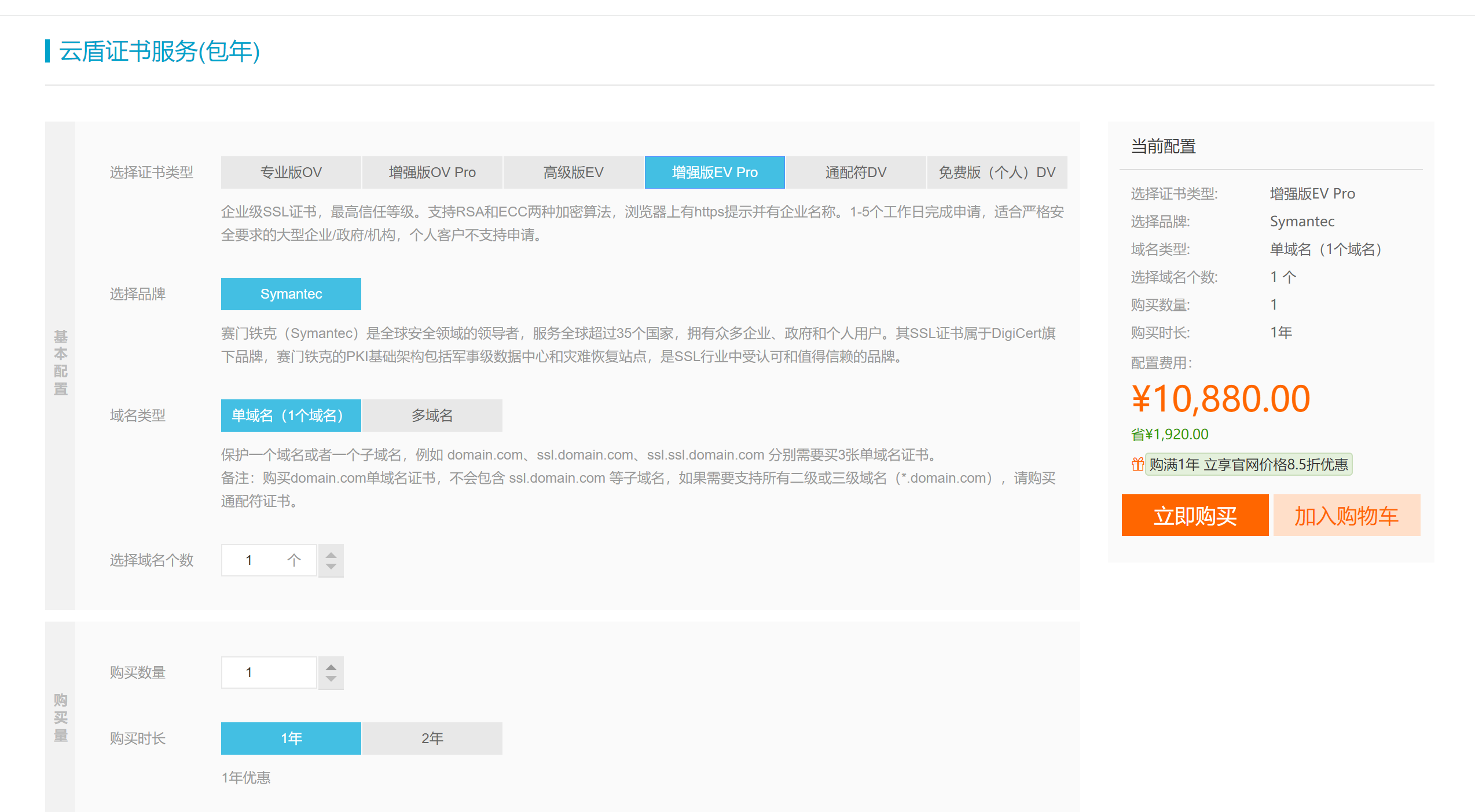The width and height of the screenshot is (1475, 812).
Task: Select 免费版（个人）DV option
Action: click(x=997, y=172)
